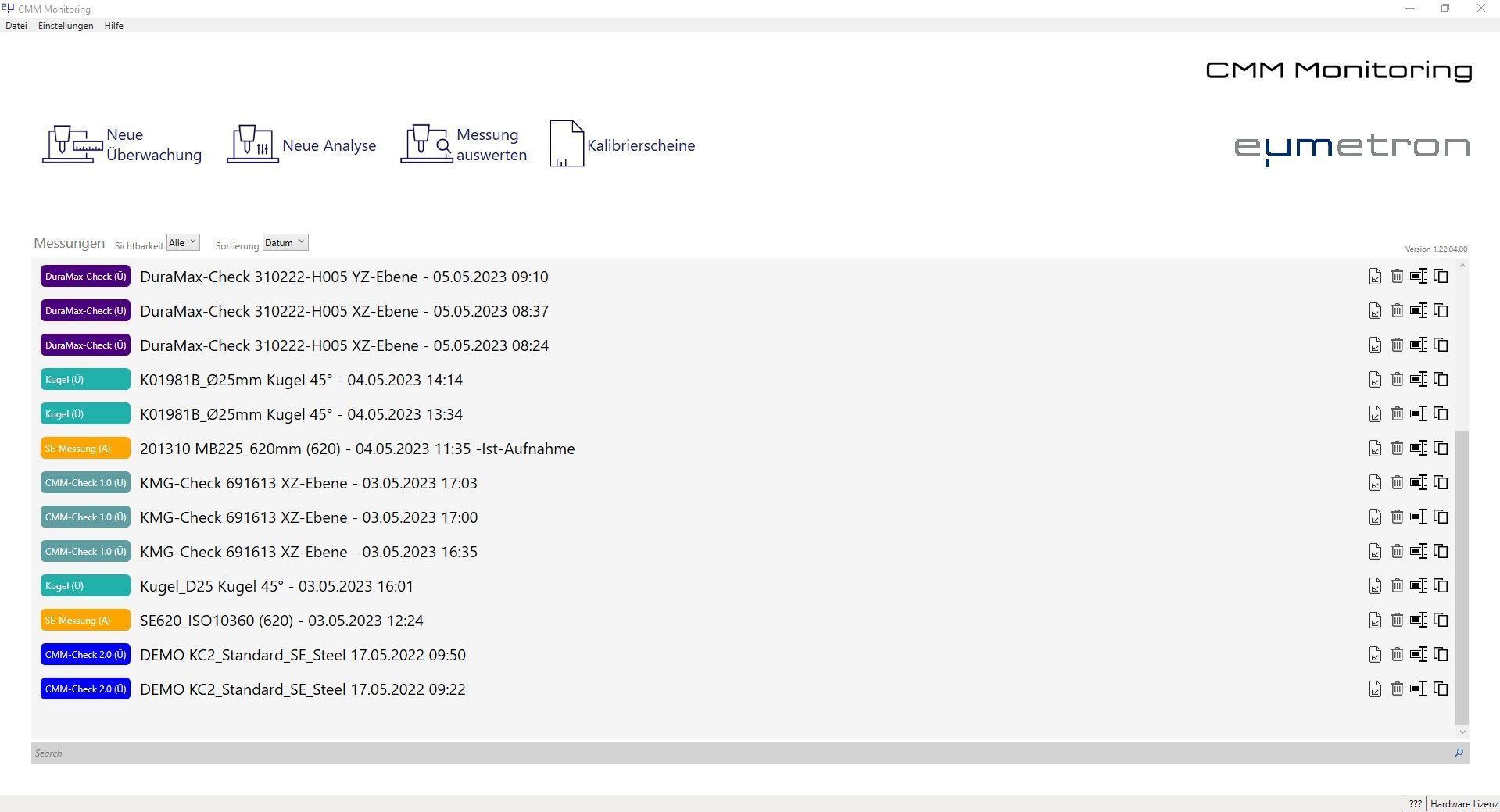Rename the K01981B Kugel 14:14 entry

coord(1419,380)
